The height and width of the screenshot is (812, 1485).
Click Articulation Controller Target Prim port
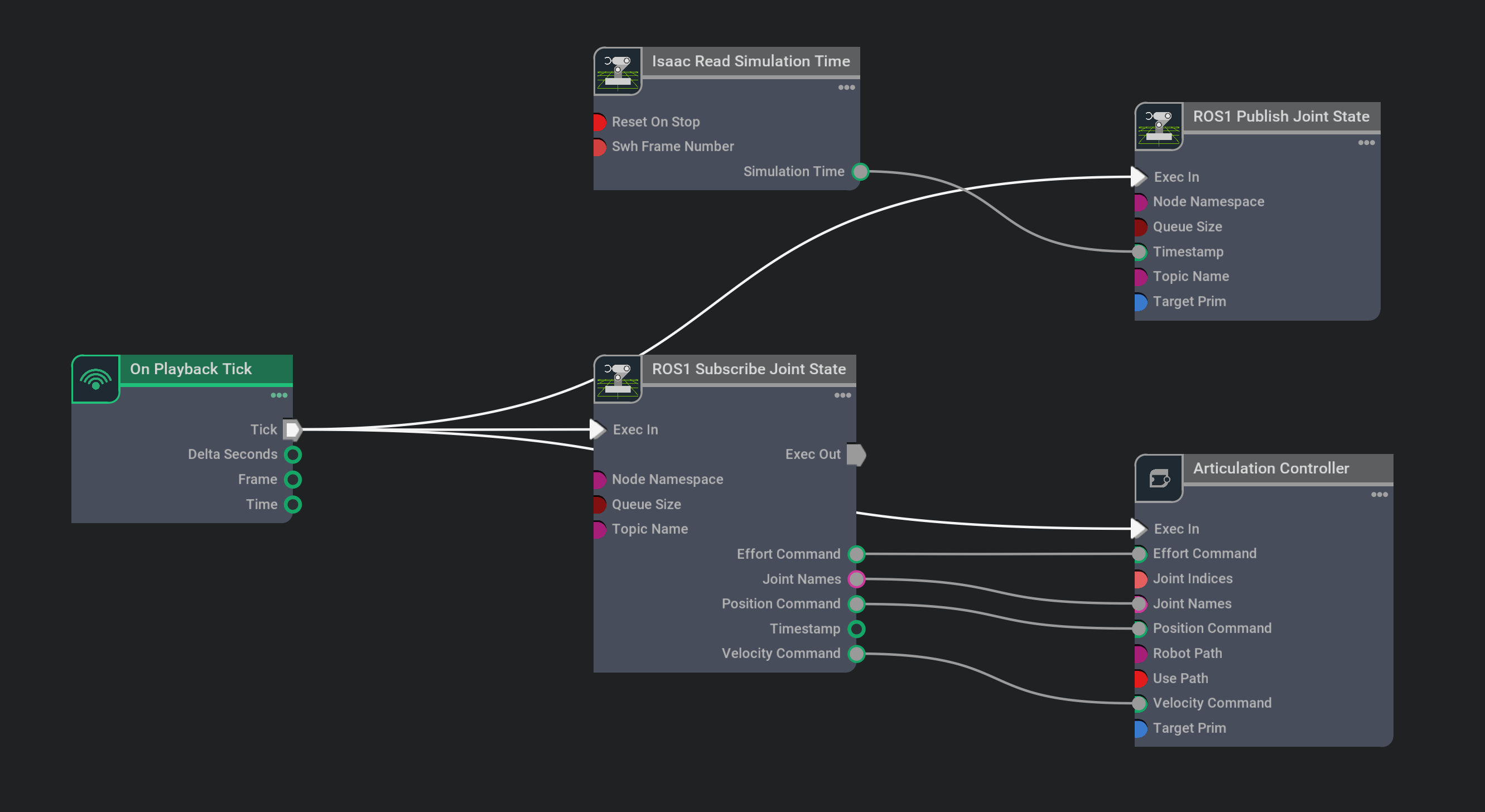pyautogui.click(x=1140, y=728)
